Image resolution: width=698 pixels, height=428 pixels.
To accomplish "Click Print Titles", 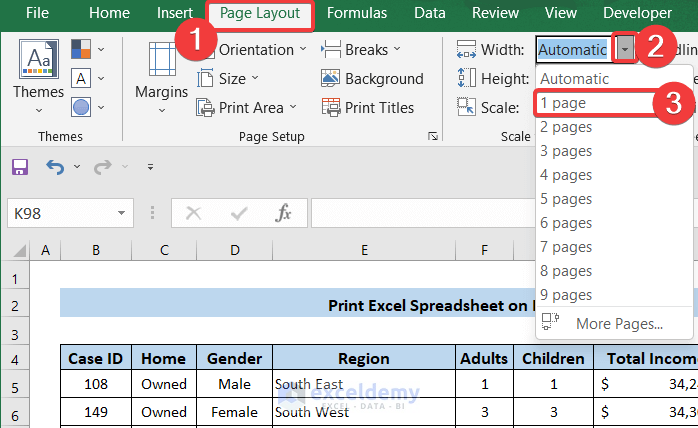I will point(369,107).
